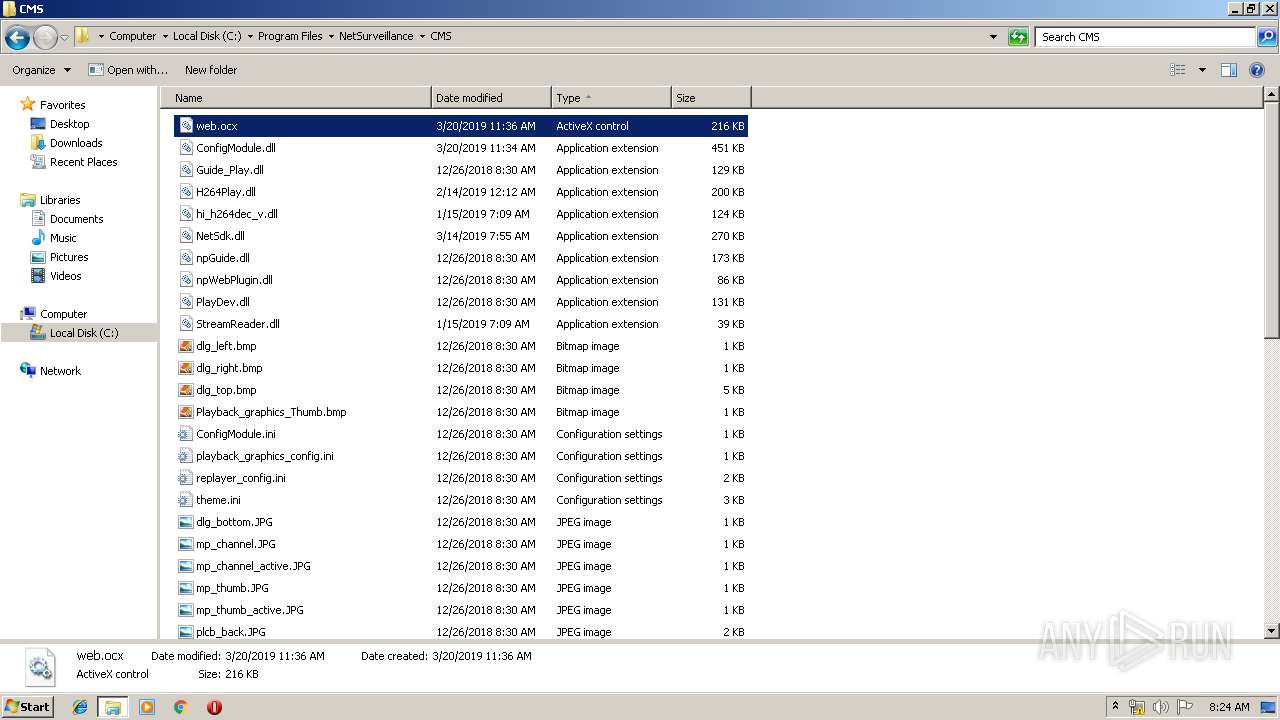
Task: Expand the Computer breadcrumb arrow
Action: click(165, 36)
